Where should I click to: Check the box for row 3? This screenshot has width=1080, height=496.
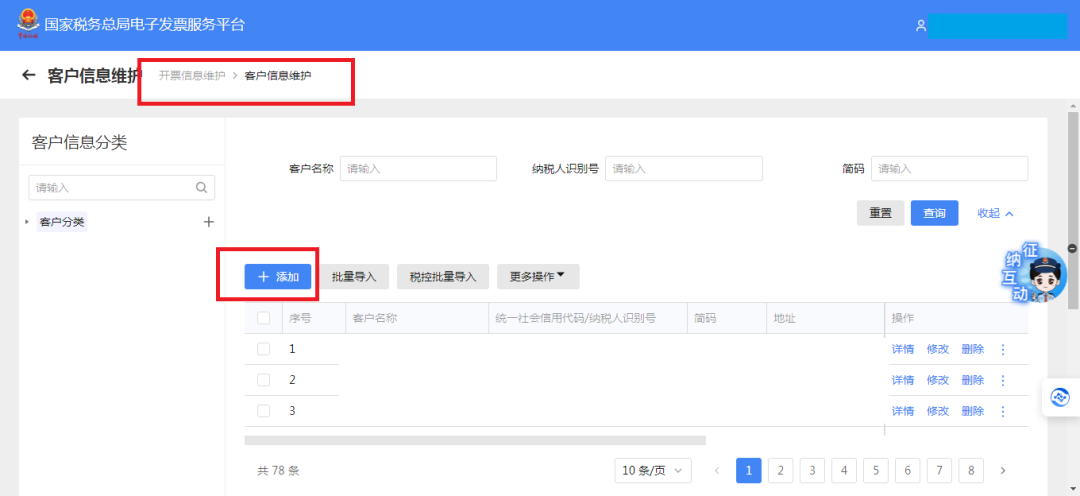pos(263,411)
